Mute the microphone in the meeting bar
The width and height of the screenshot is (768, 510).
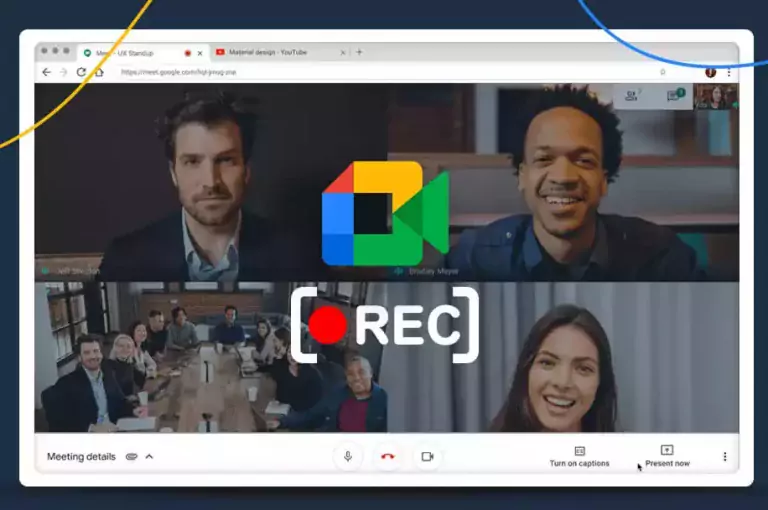coord(348,457)
